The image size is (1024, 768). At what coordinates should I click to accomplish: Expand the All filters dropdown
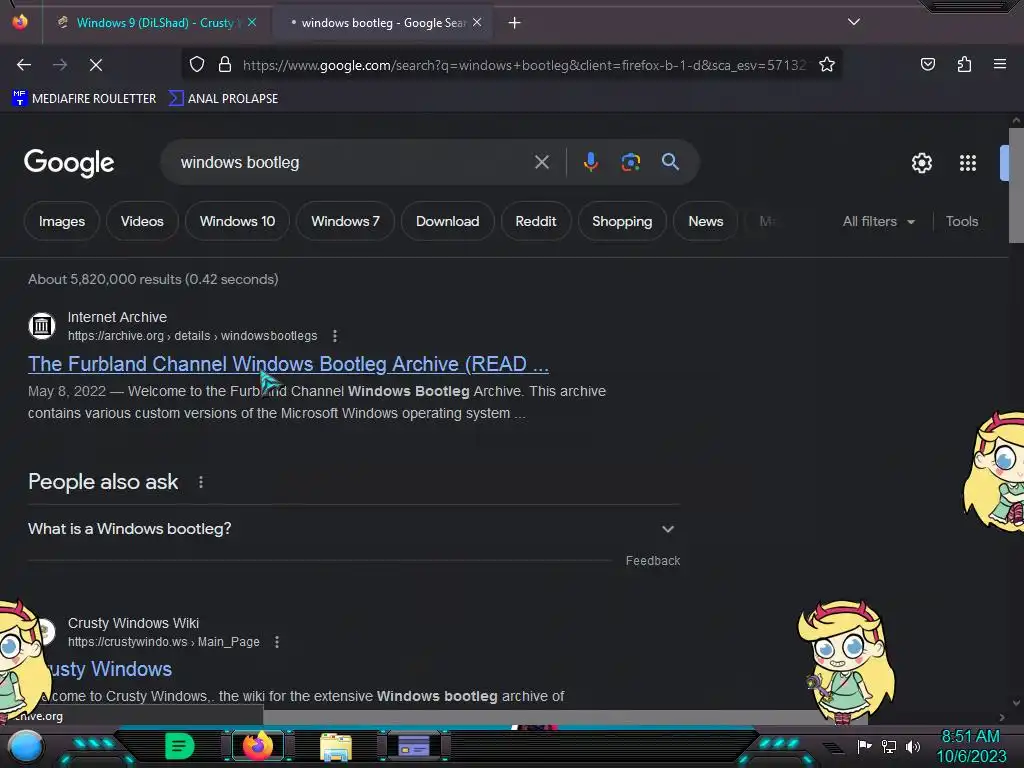coord(878,221)
